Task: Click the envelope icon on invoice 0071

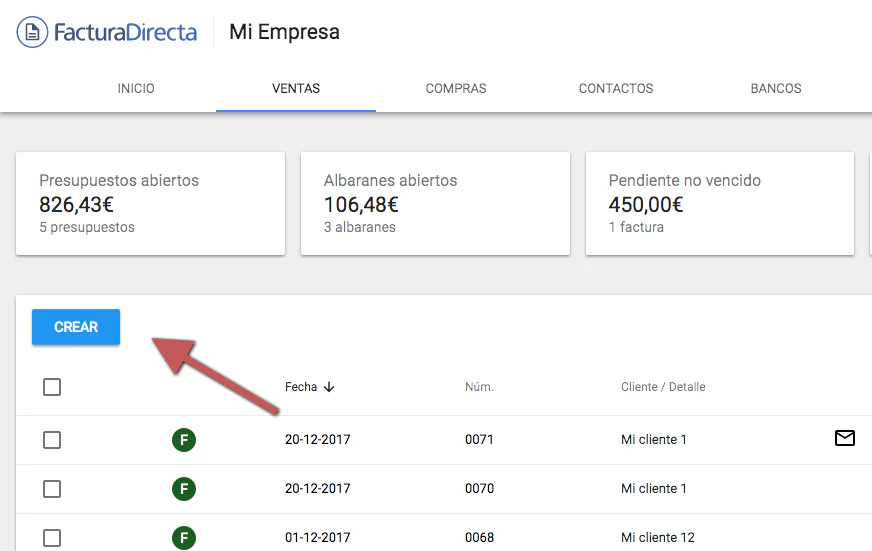Action: (844, 438)
